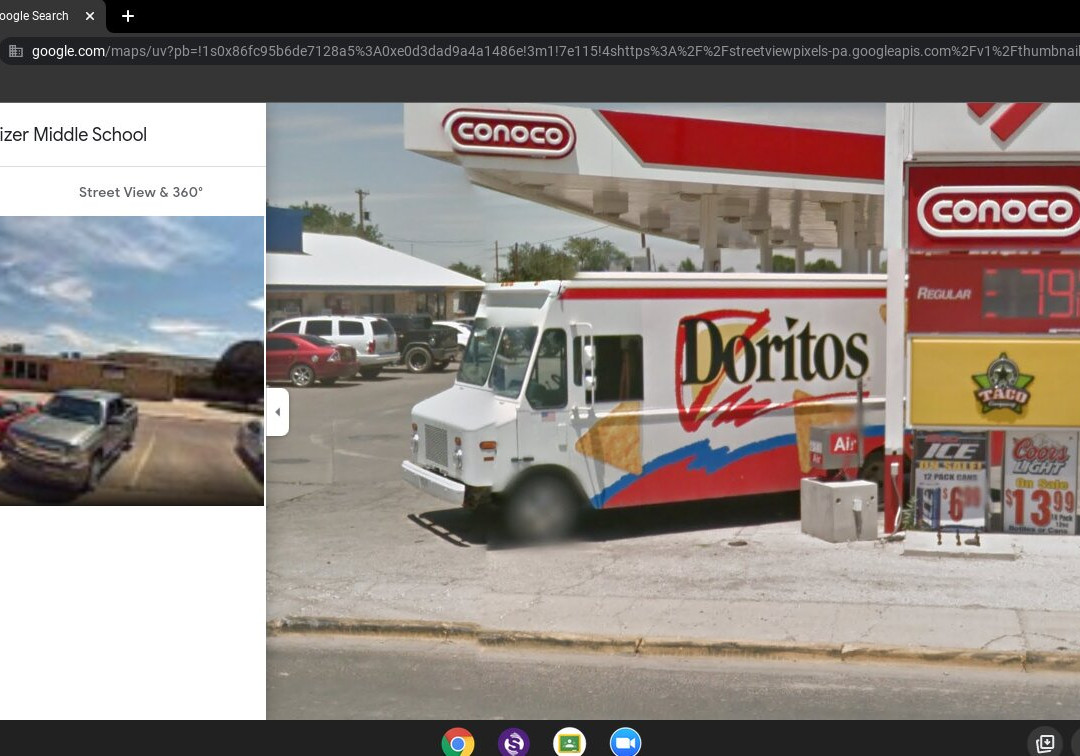Click the google.com text in the address bar
Screen dimensions: 1080x756
coord(68,51)
